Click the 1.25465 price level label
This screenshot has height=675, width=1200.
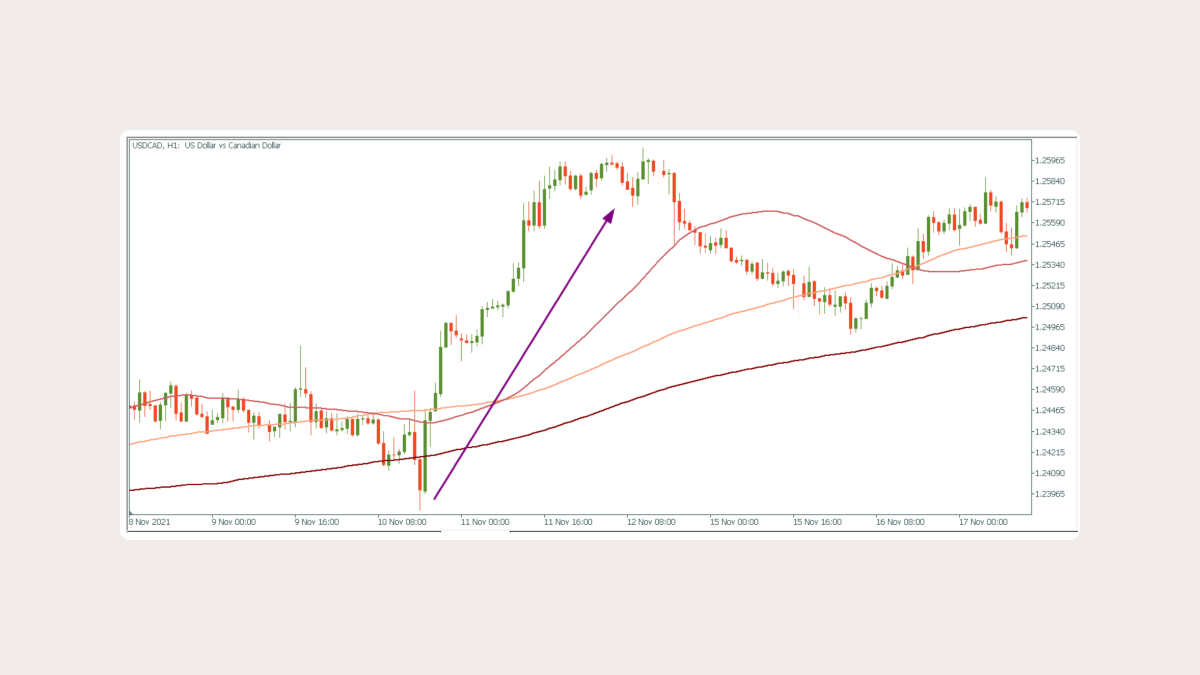pos(1051,244)
